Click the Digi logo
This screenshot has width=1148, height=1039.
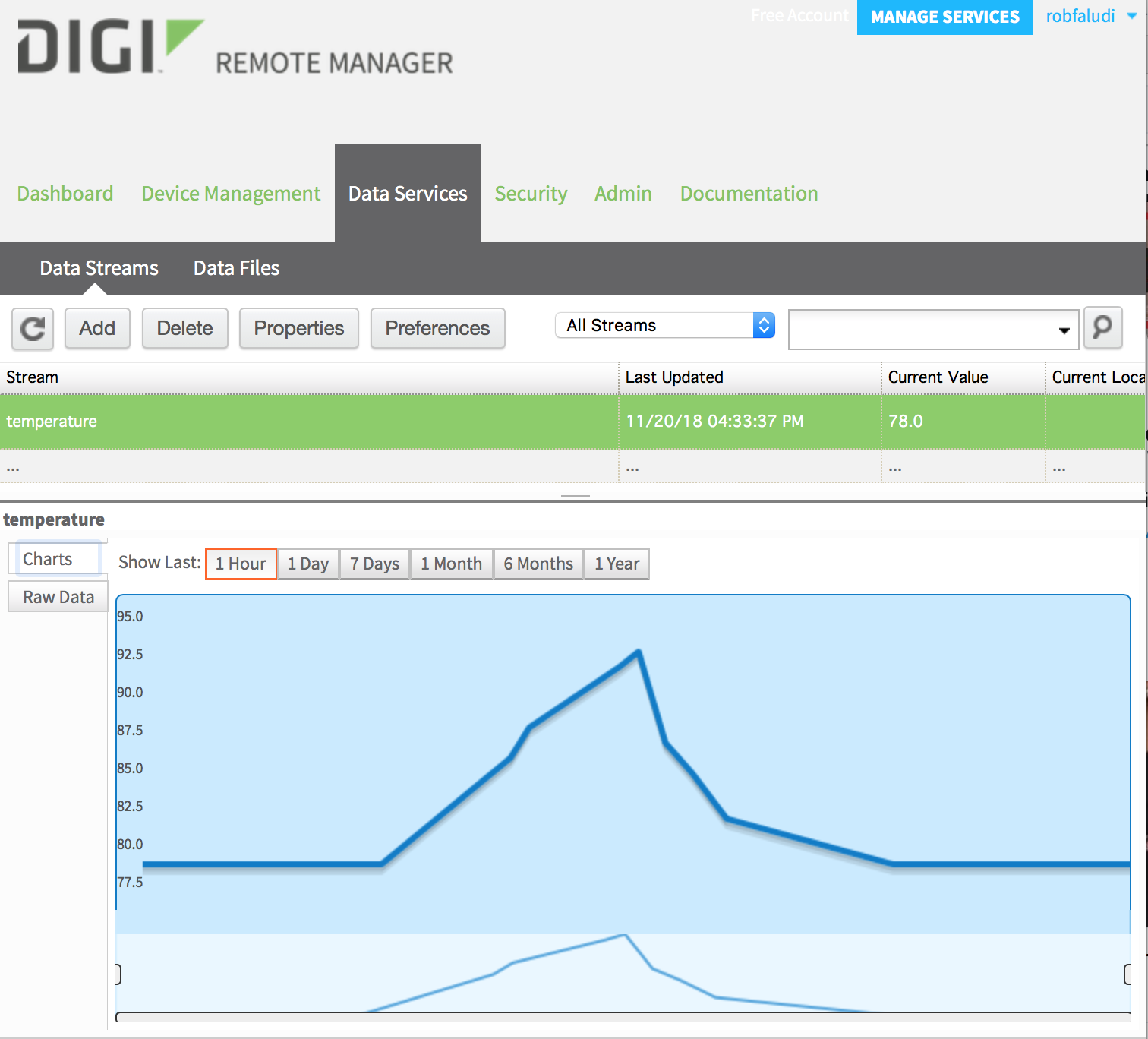click(111, 47)
